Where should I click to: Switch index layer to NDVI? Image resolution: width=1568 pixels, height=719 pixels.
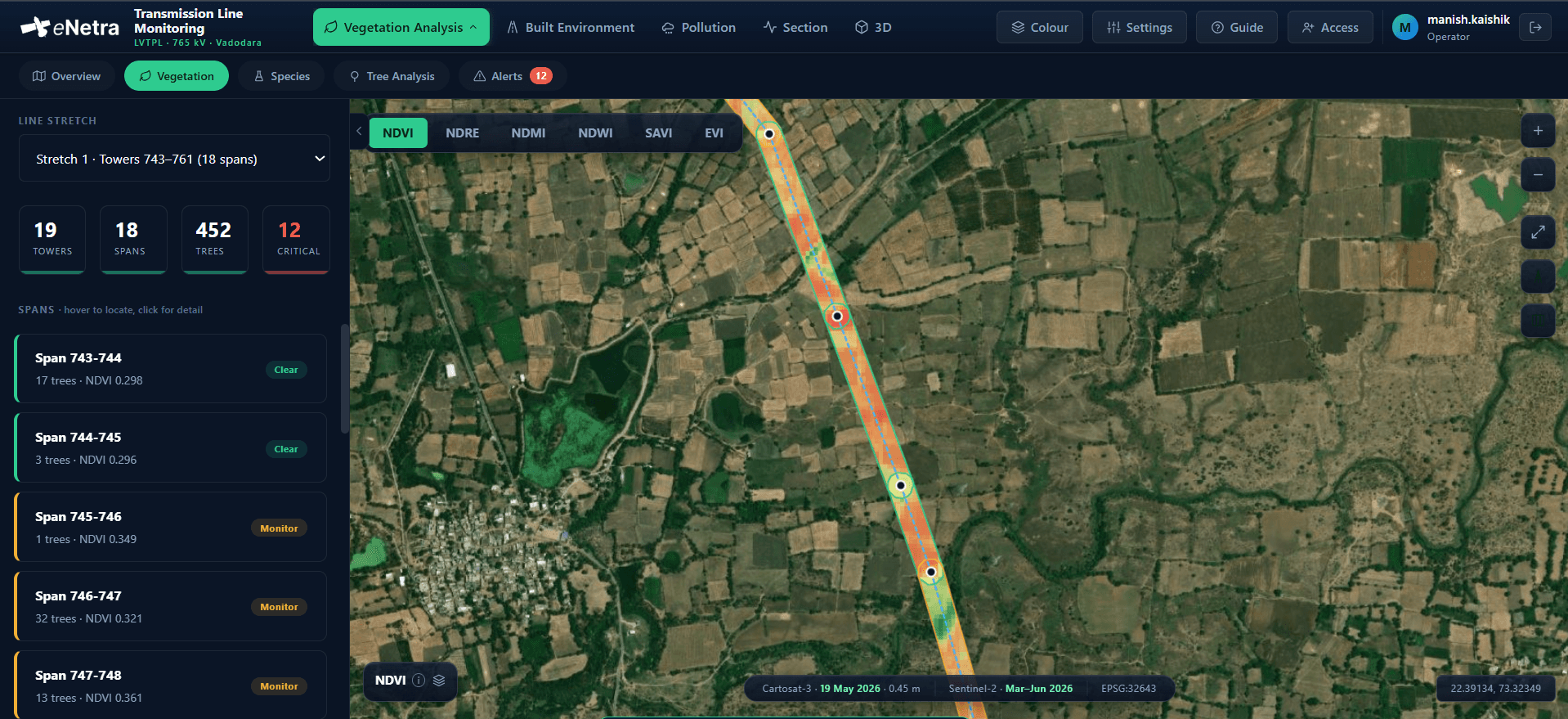(x=398, y=133)
